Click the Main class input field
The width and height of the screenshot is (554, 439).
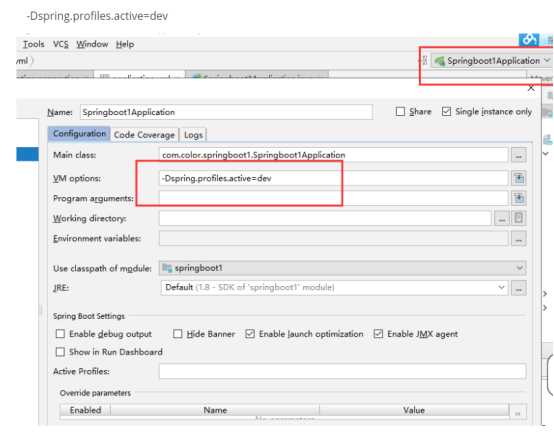point(333,155)
